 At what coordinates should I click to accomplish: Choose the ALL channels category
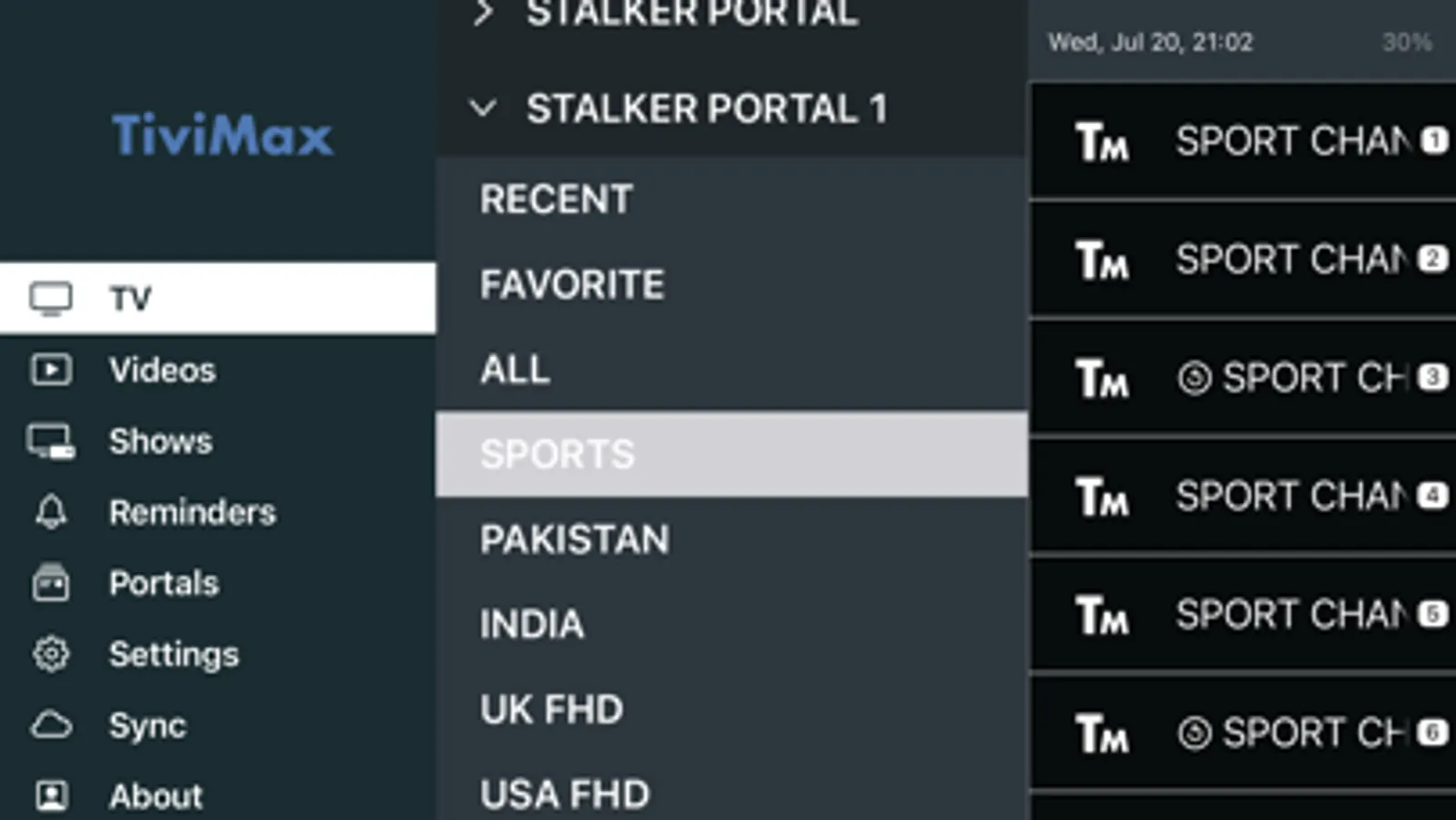click(515, 369)
